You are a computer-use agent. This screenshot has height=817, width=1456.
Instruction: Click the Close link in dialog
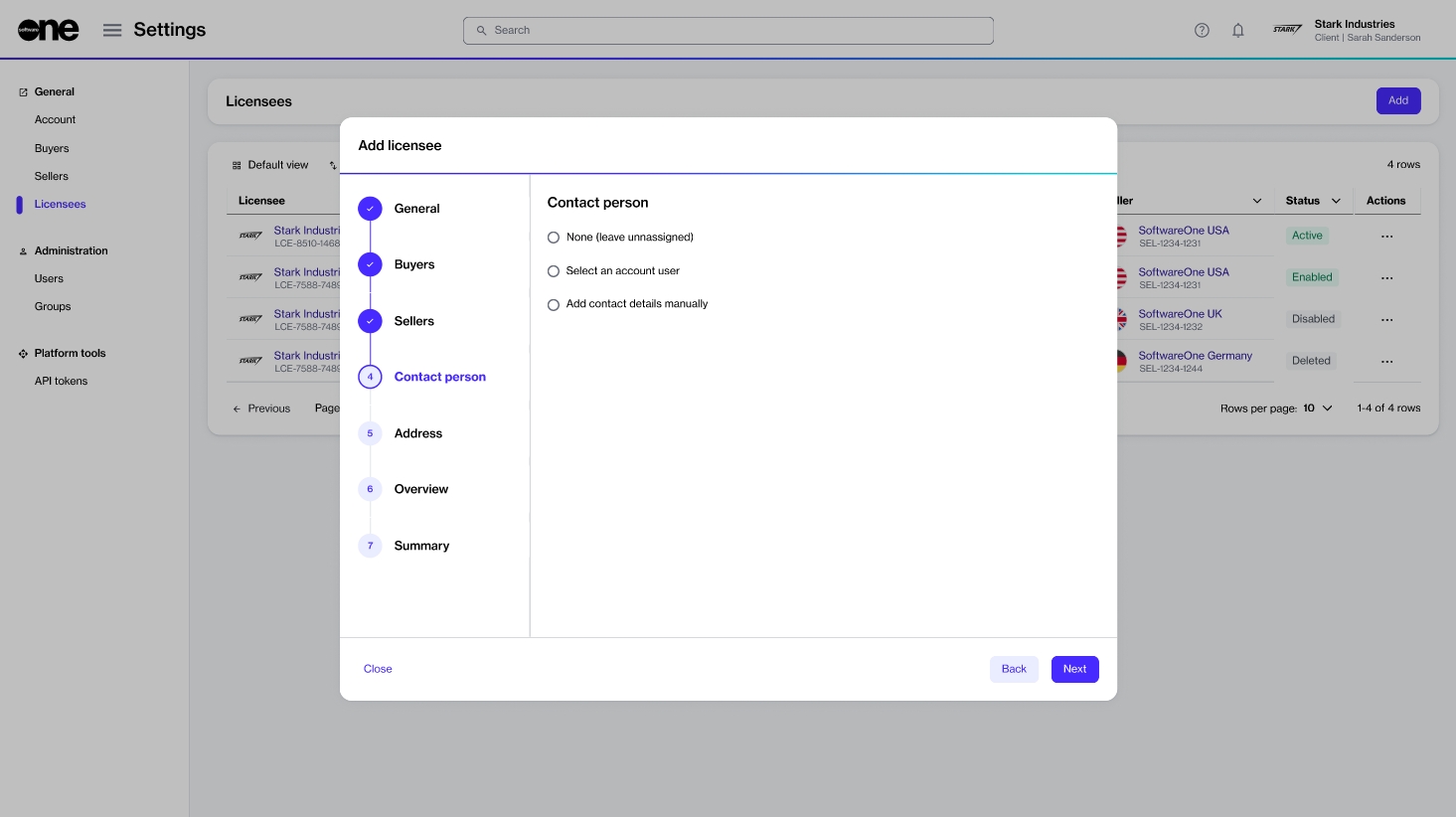coord(378,669)
